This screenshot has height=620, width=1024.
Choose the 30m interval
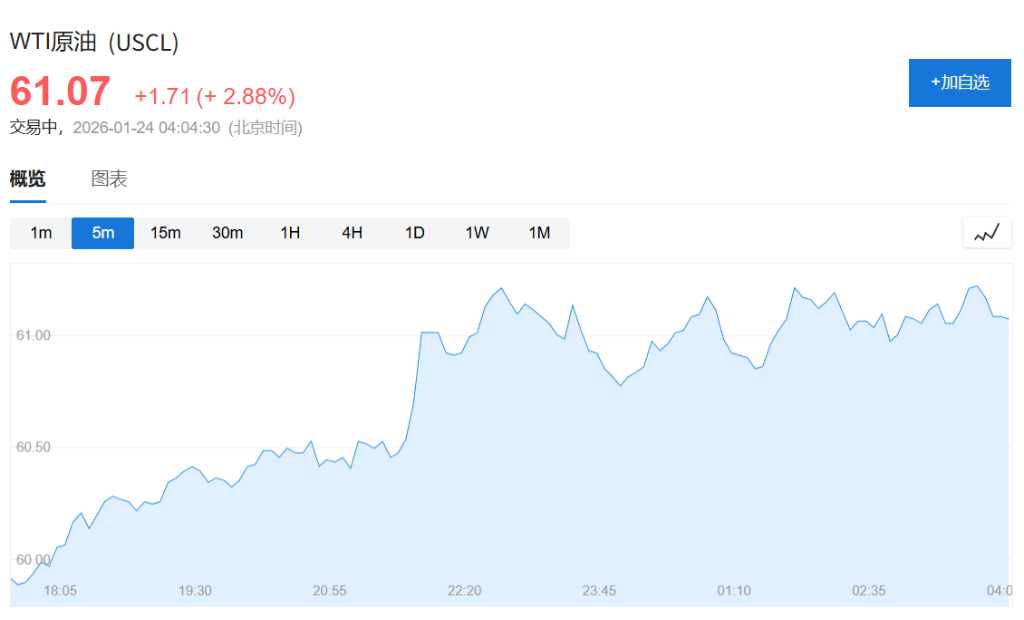(227, 233)
